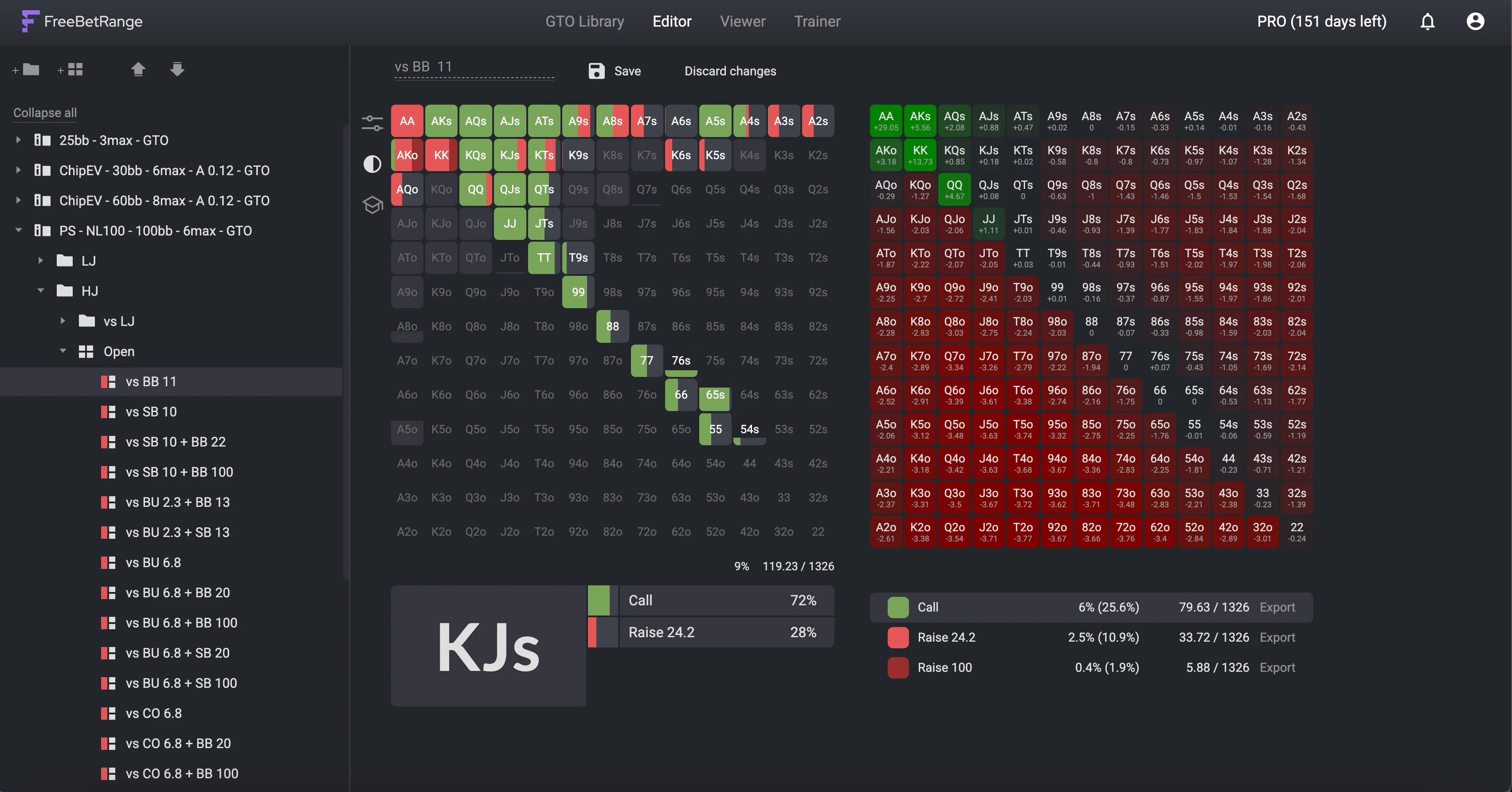The image size is (1512, 792).
Task: Click Export link for Raise 24.2
Action: 1277,637
